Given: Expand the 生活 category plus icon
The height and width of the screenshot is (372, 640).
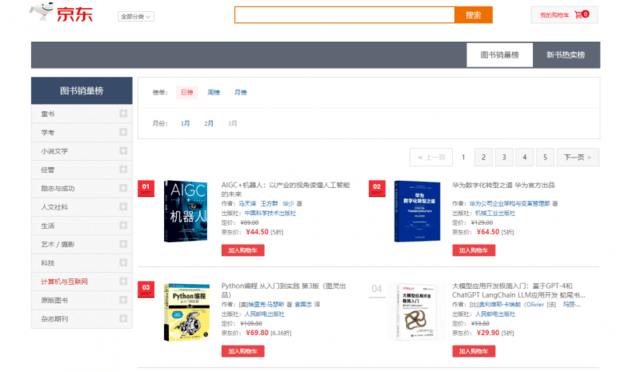Looking at the screenshot, I should 123,225.
